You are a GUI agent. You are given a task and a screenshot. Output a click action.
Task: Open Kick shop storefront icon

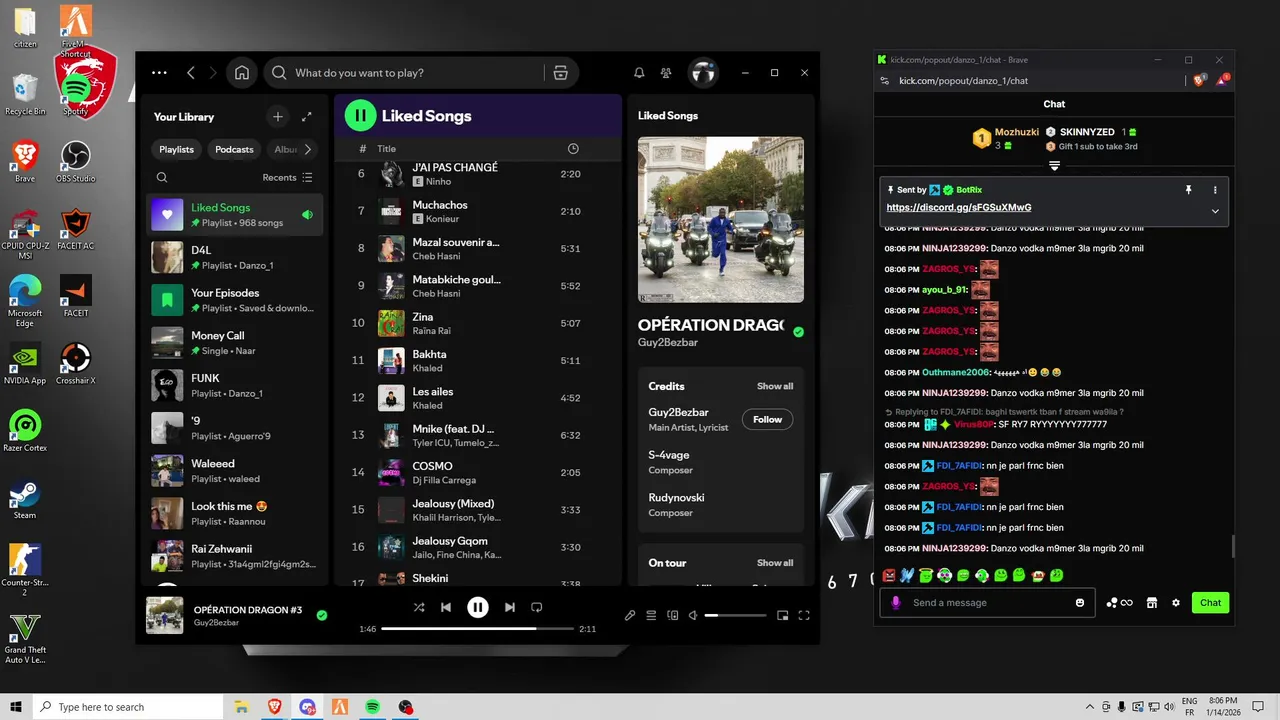click(1152, 603)
